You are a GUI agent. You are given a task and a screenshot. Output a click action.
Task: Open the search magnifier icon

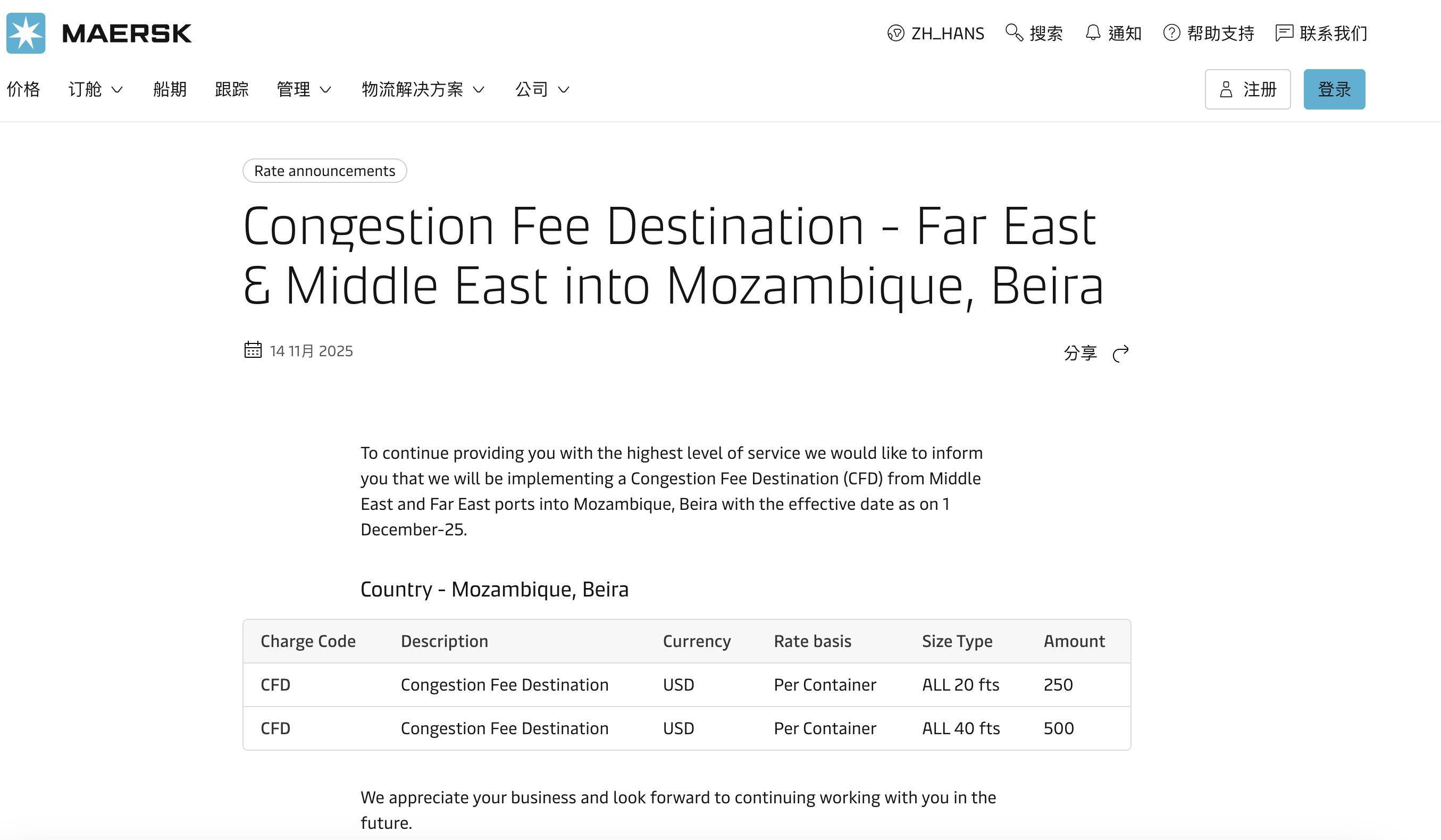pyautogui.click(x=1014, y=32)
